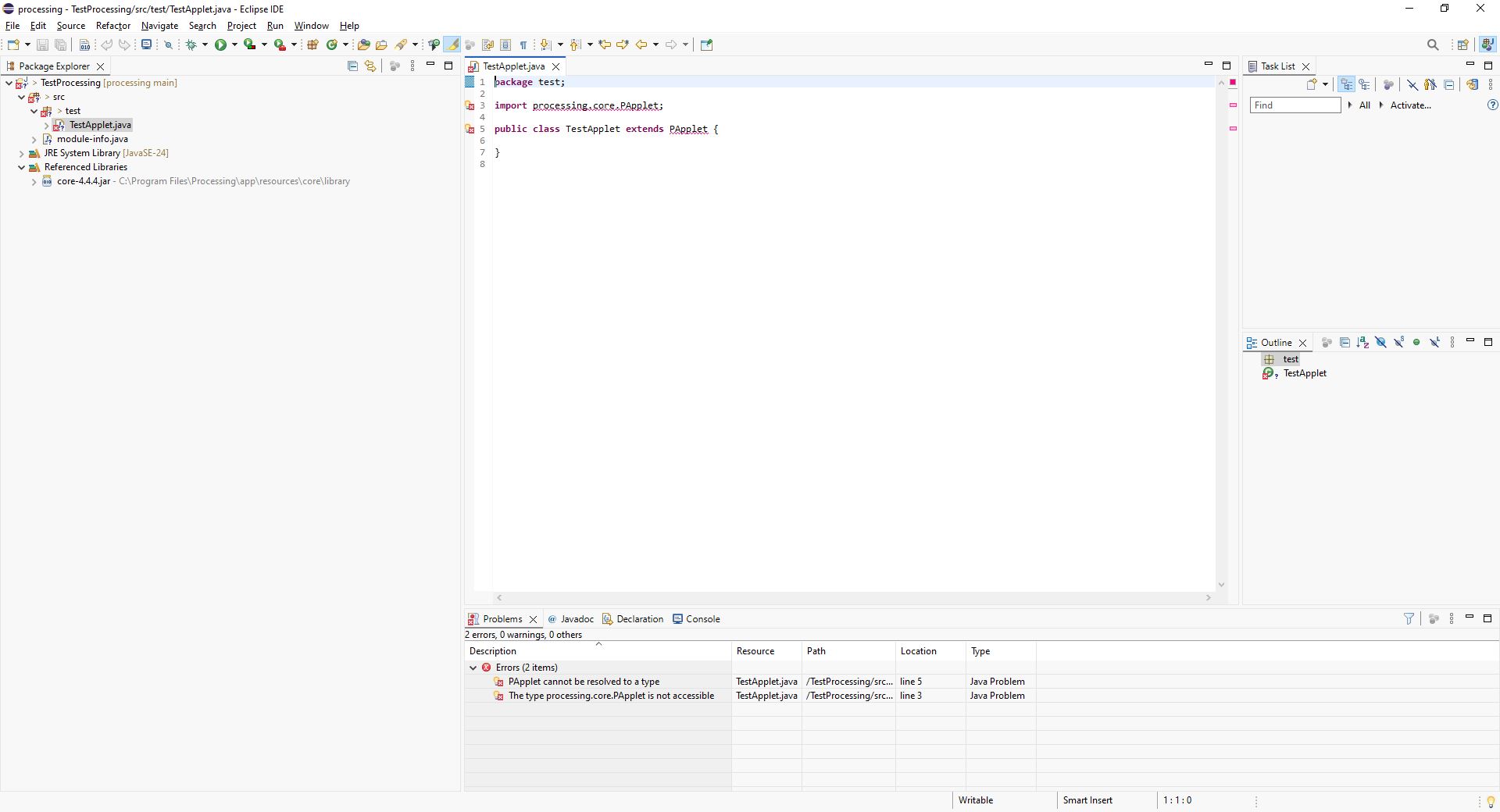Open the Refactor menu
This screenshot has width=1500, height=812.
point(113,26)
